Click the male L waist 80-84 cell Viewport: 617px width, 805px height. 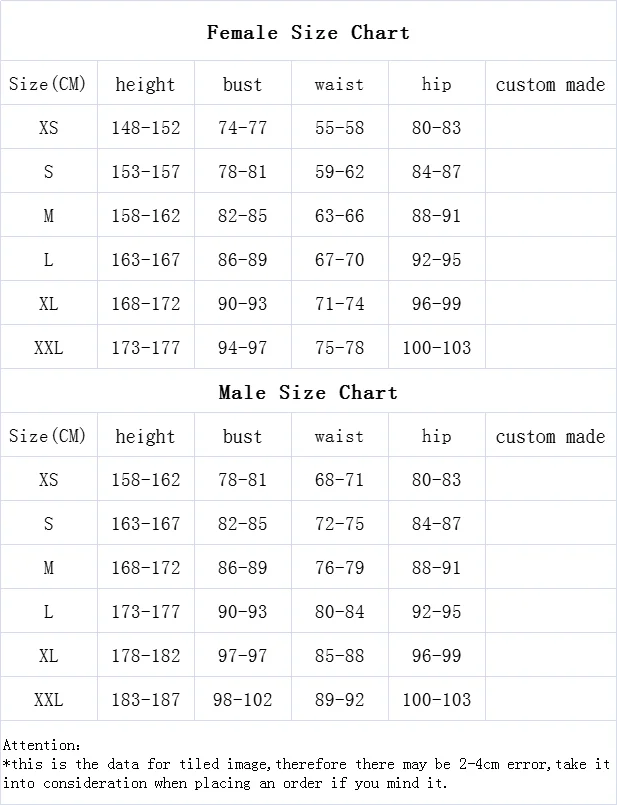tap(340, 611)
